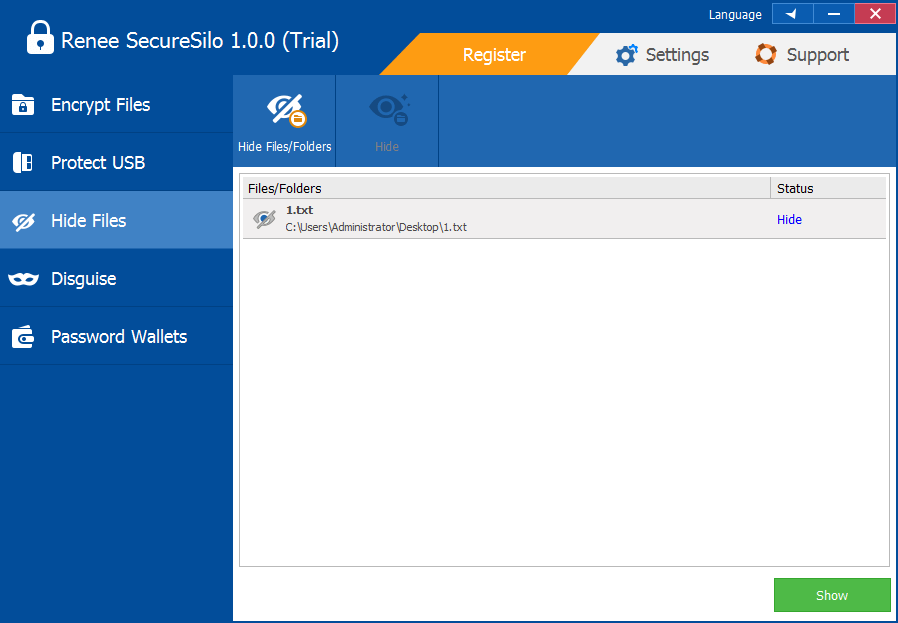Screen dimensions: 898x623
Task: Click the padlock logo icon
Action: pyautogui.click(x=40, y=38)
